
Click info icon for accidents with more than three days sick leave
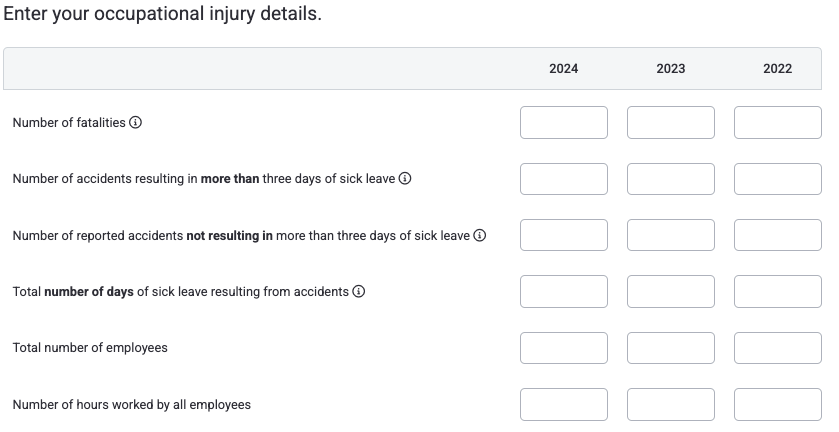(405, 179)
